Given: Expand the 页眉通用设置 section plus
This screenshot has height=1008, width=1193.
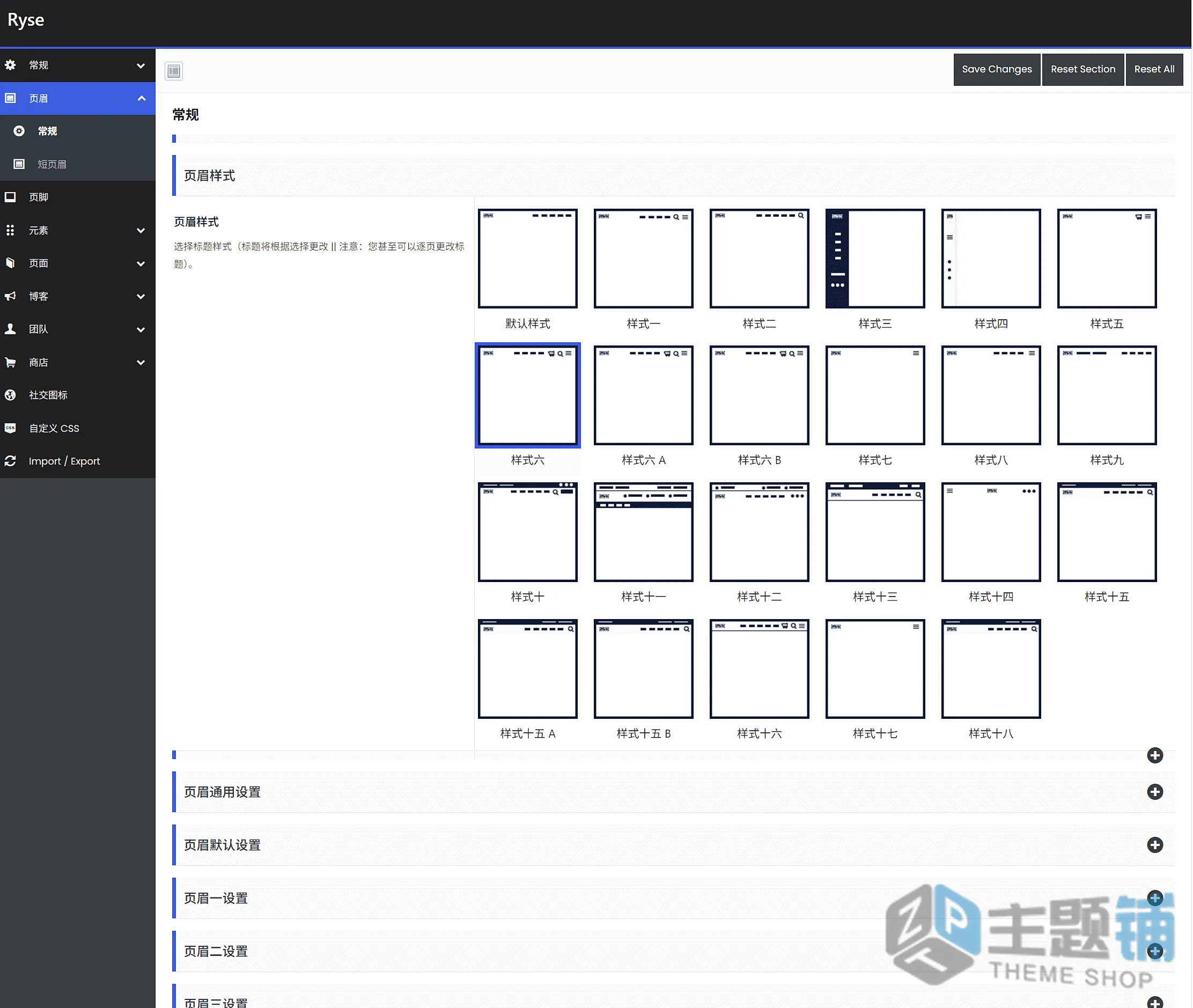Looking at the screenshot, I should [x=1155, y=792].
